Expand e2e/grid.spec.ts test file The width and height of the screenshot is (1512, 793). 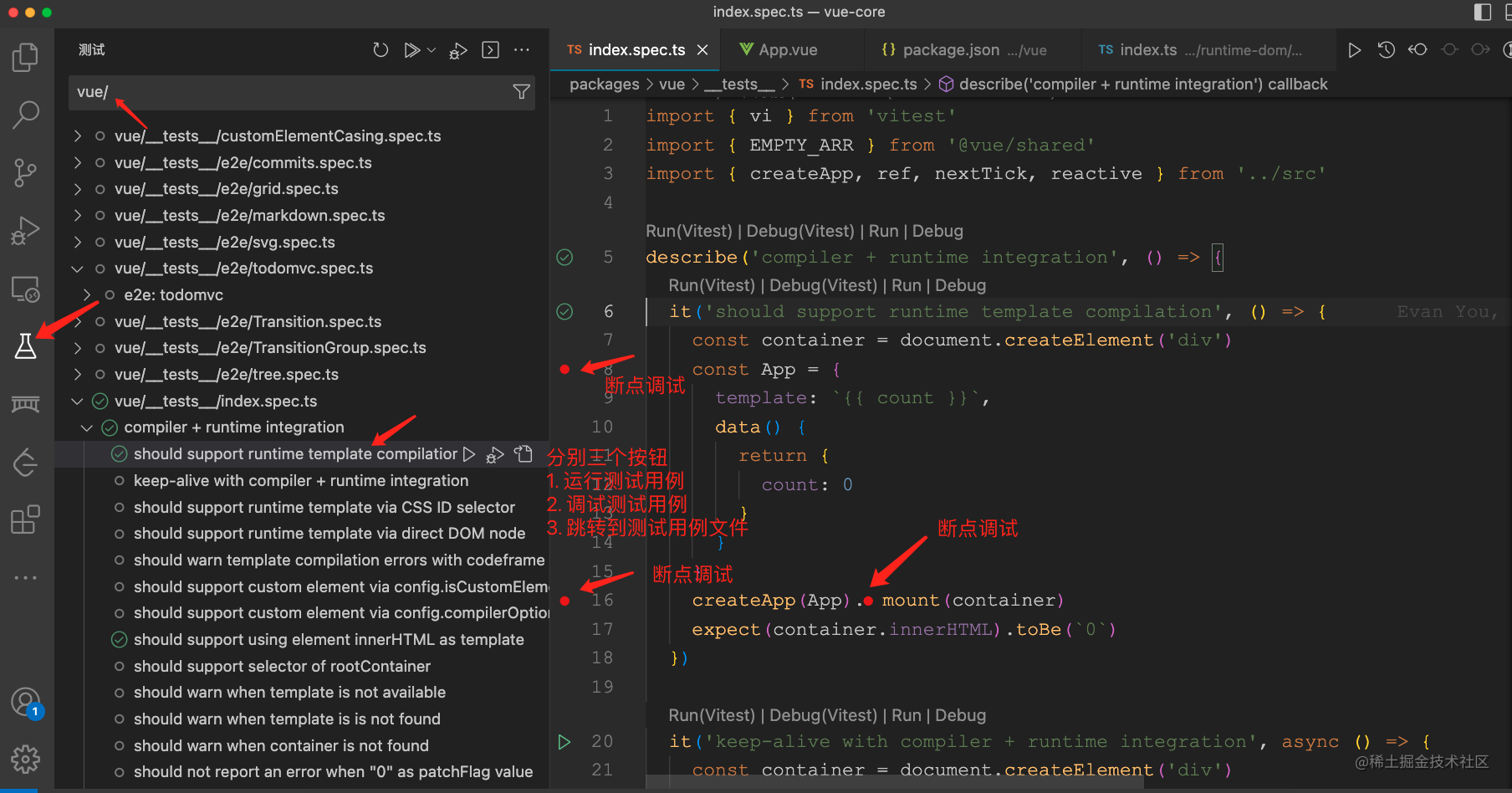coord(78,189)
